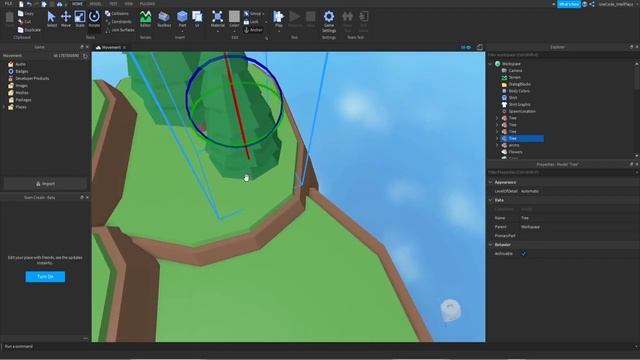Click the What's New button
Screen dimensions: 640x360
tap(569, 4)
